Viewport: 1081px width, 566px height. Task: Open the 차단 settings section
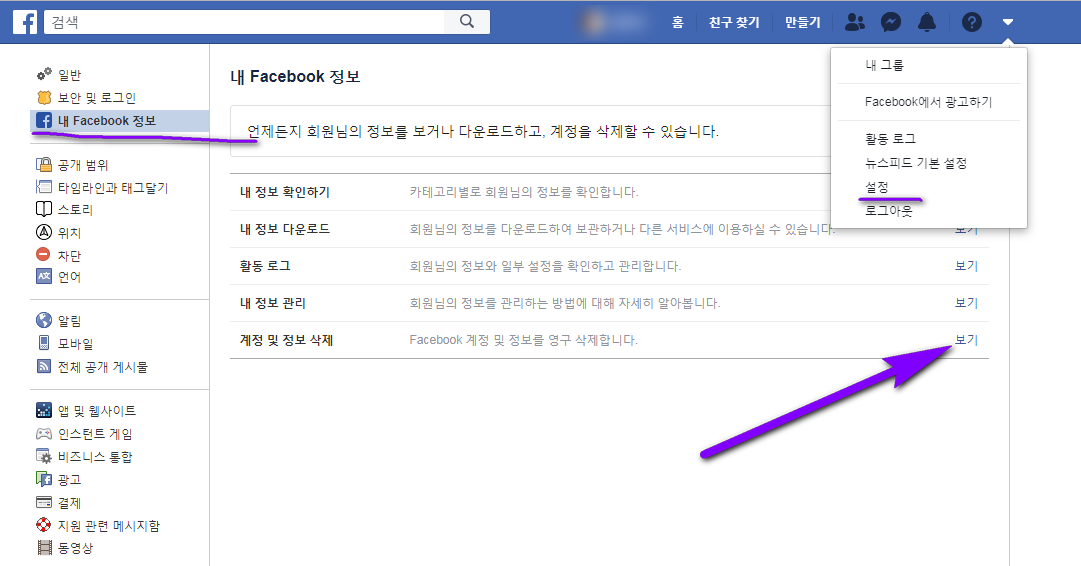point(70,256)
